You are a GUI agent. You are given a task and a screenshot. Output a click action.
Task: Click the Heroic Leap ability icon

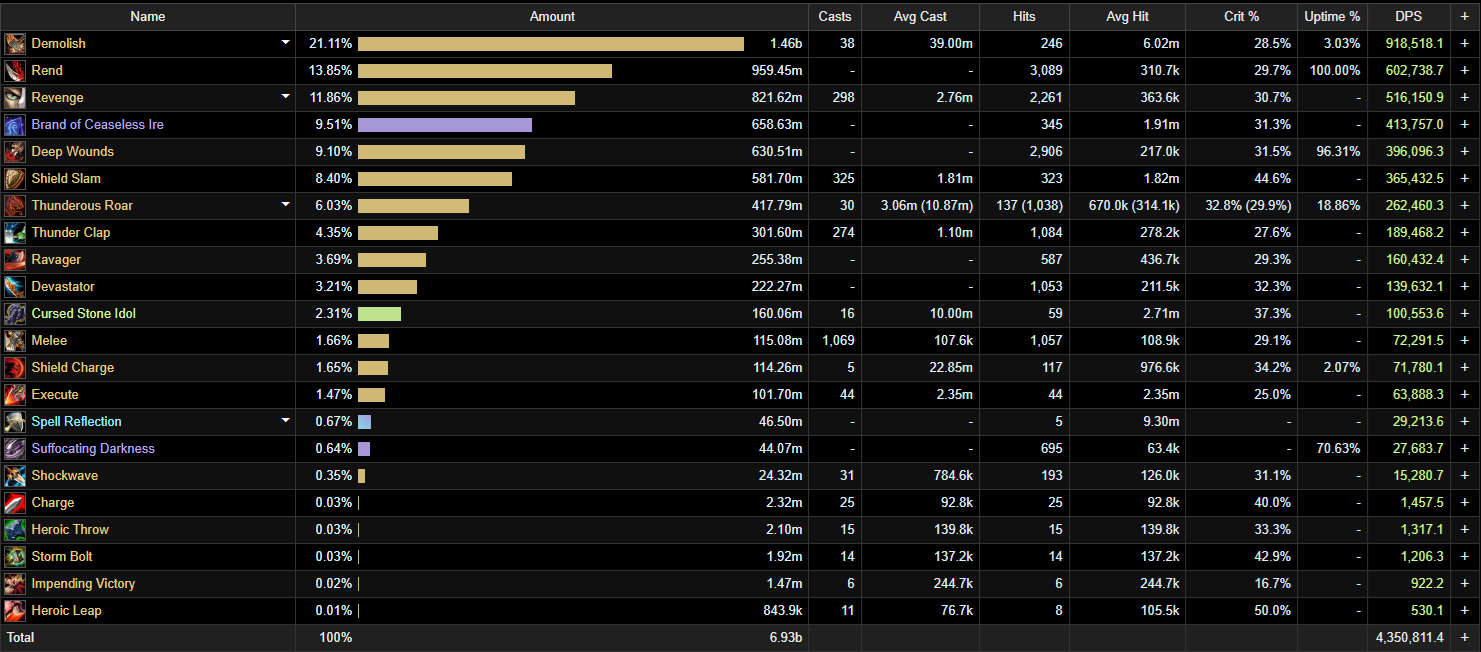tap(15, 611)
